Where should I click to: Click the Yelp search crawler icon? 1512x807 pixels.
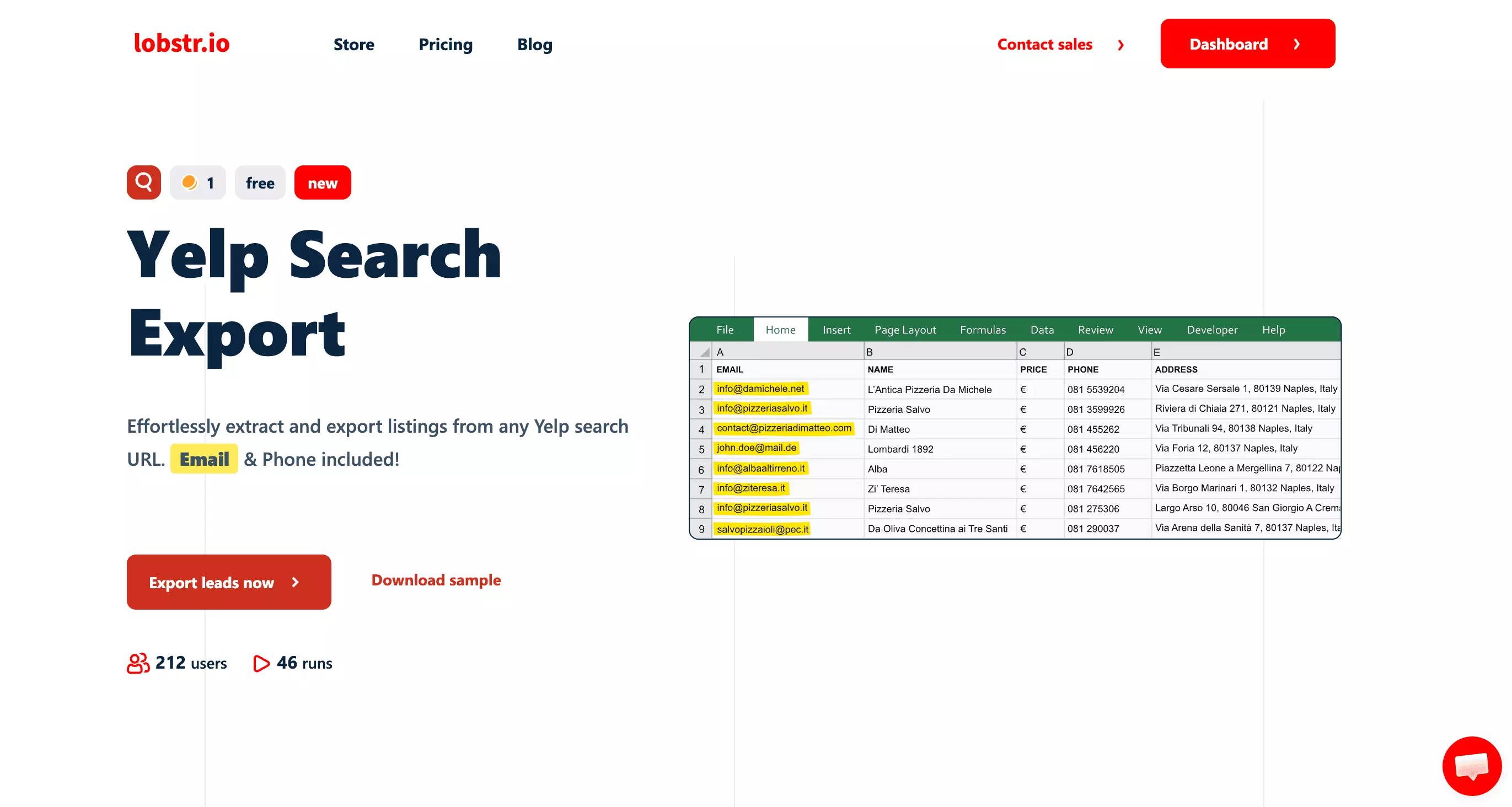(x=144, y=182)
